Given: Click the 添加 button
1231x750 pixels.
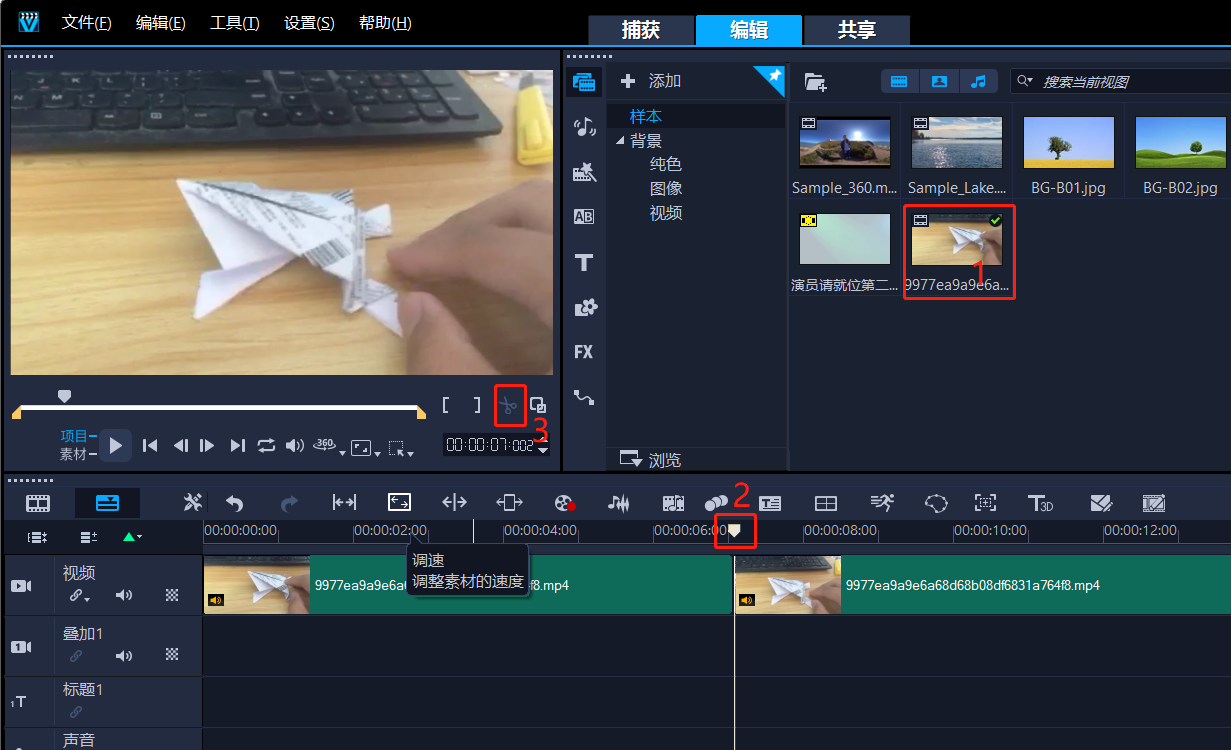Looking at the screenshot, I should coord(652,81).
